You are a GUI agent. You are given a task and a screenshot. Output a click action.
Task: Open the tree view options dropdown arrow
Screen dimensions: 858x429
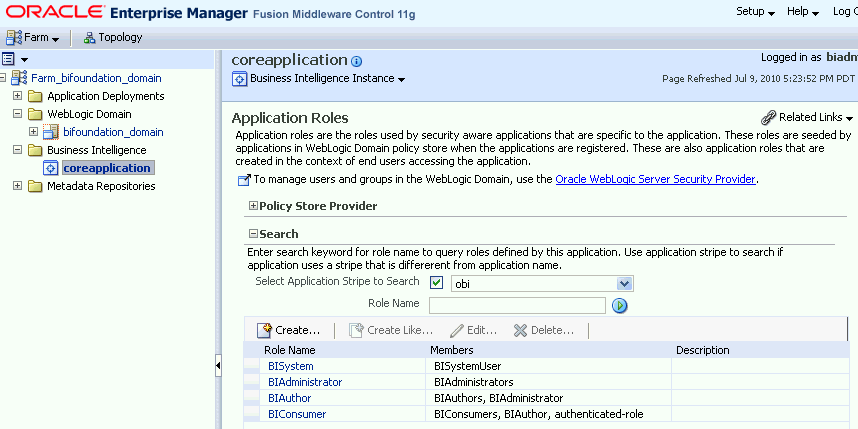click(24, 60)
